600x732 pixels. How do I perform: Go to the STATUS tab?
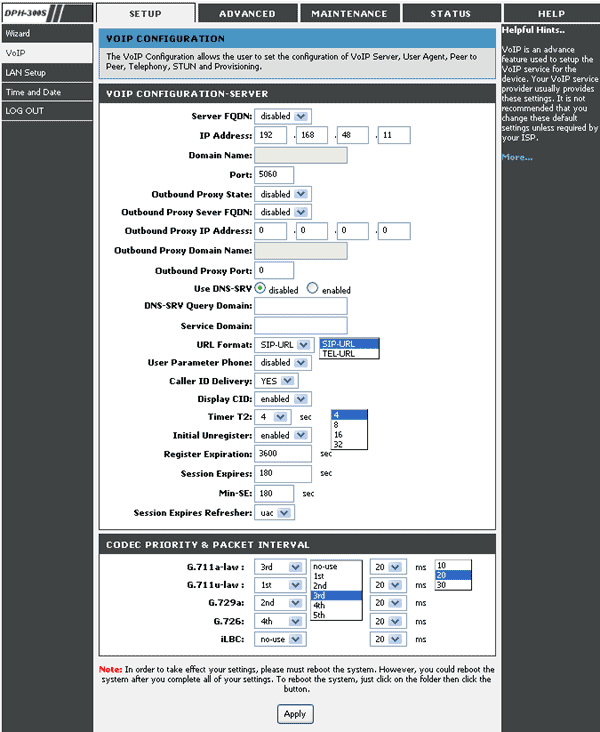(451, 13)
